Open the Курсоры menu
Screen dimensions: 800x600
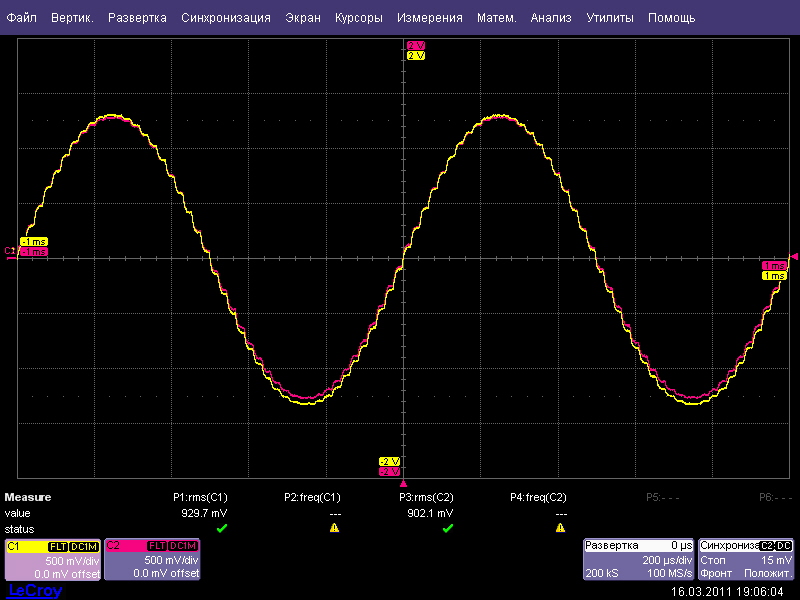358,18
